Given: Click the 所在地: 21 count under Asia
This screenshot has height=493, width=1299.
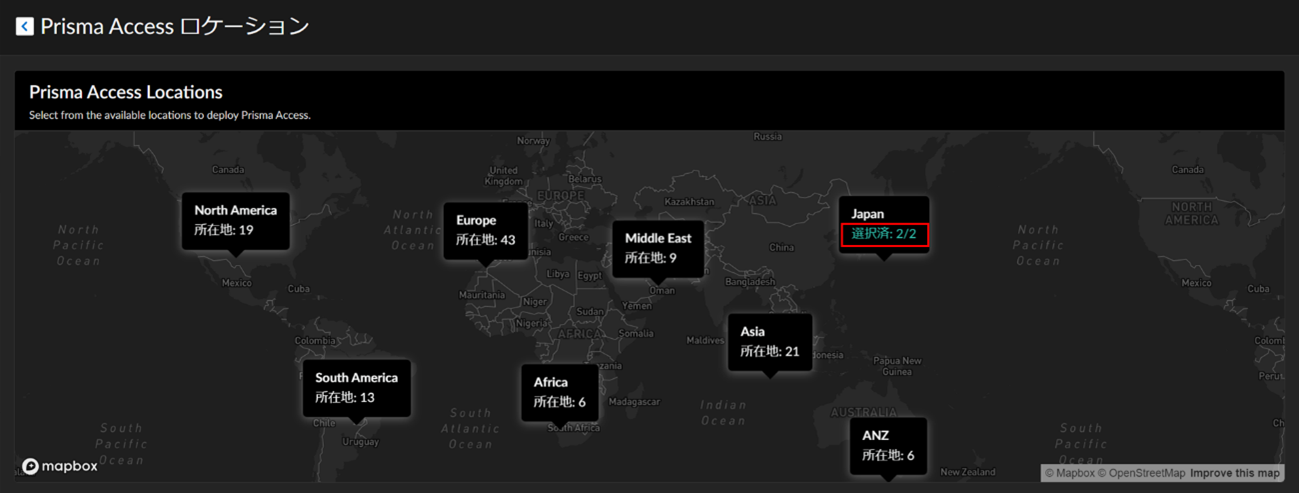Looking at the screenshot, I should (770, 351).
